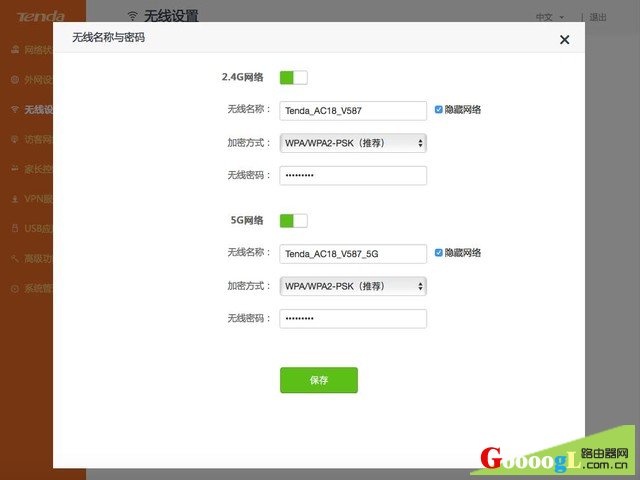Screen dimensions: 640x480
Task: Turn off the 2.4G网络 switch
Action: point(293,77)
